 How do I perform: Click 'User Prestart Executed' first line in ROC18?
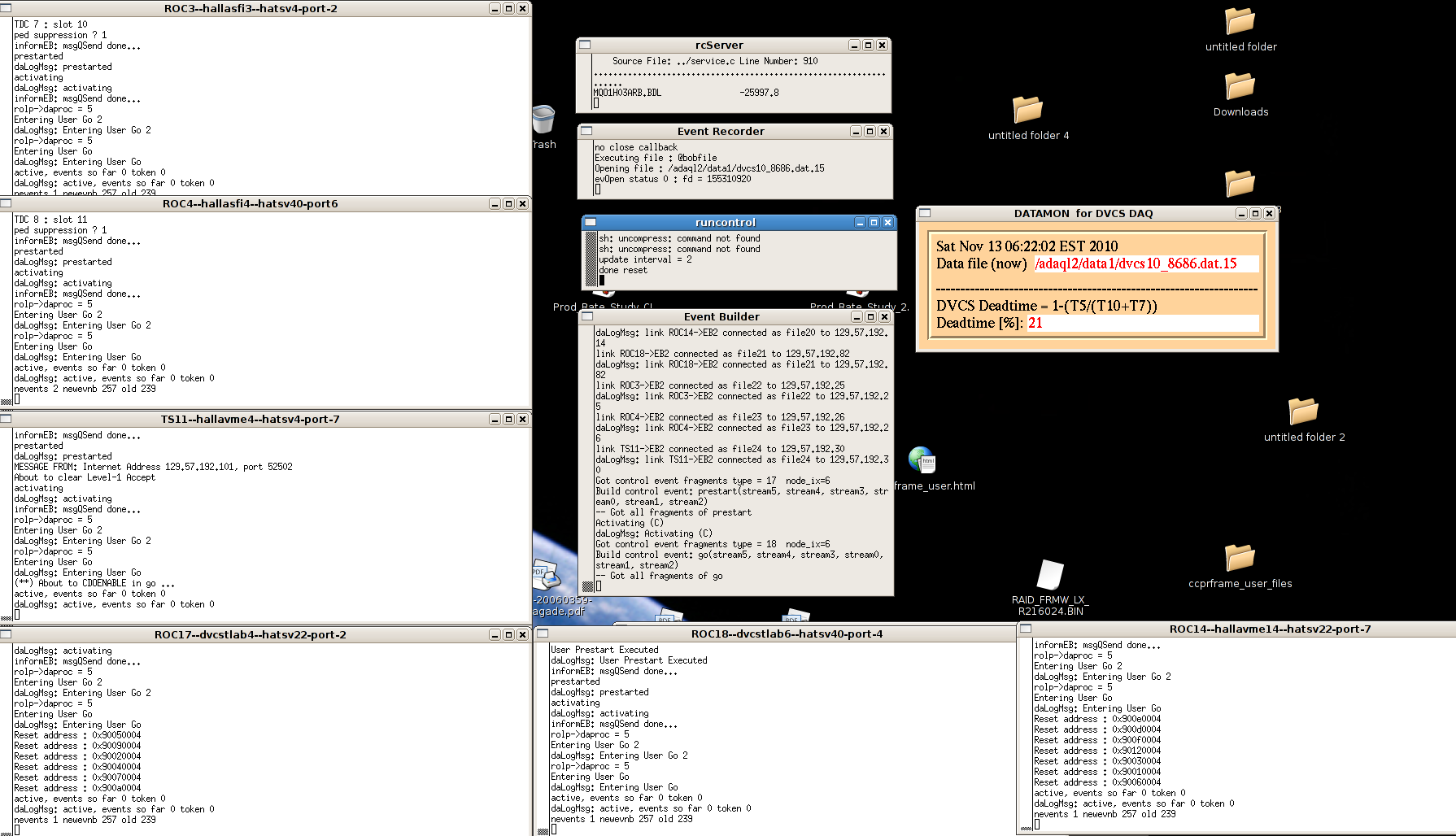604,650
